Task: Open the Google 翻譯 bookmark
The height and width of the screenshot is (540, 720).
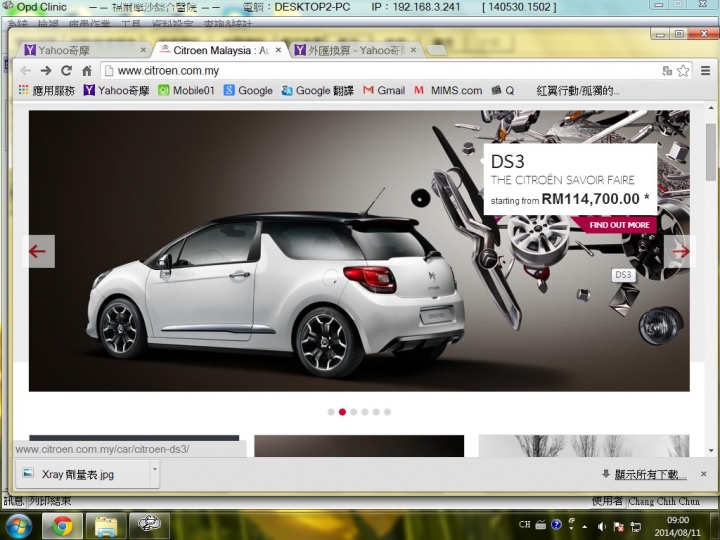Action: (318, 90)
